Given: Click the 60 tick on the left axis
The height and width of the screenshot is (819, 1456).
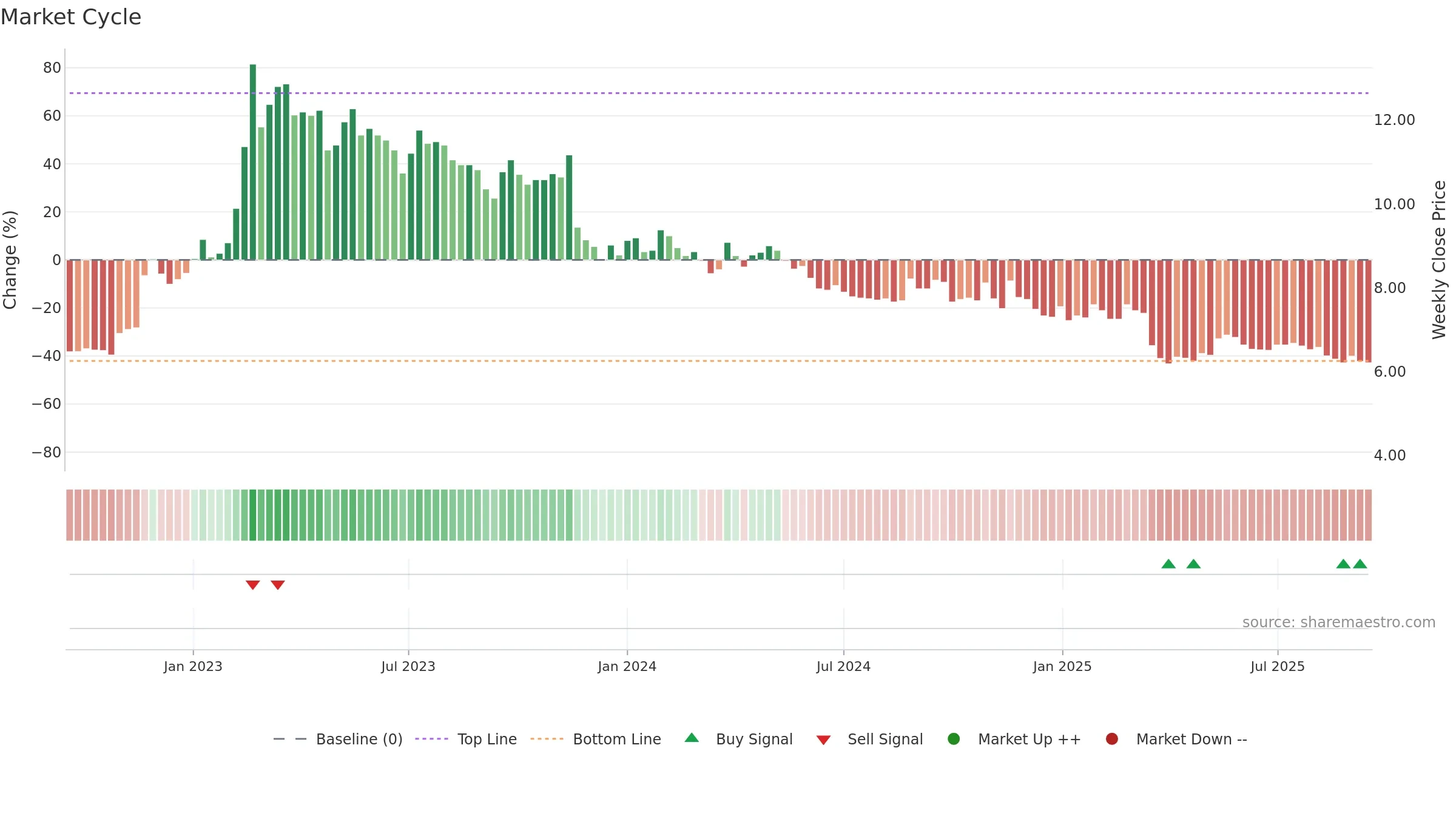Looking at the screenshot, I should [x=52, y=116].
